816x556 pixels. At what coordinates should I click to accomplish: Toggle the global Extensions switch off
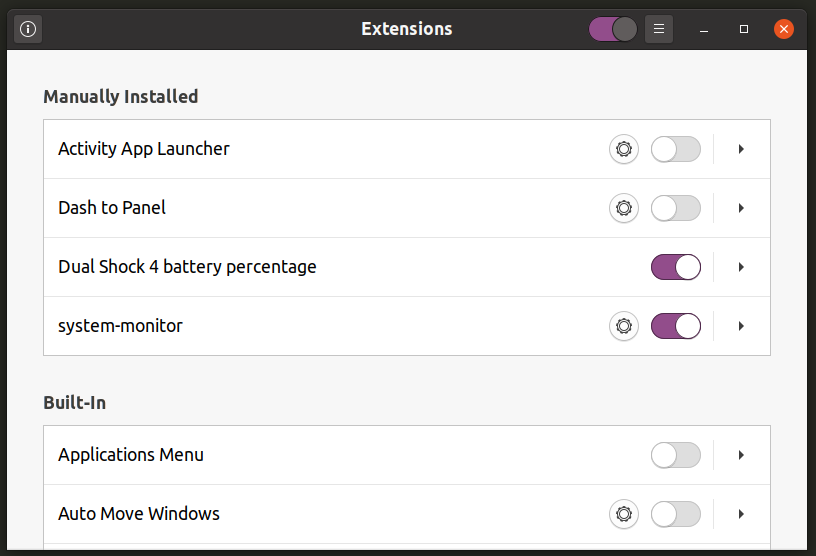point(613,29)
